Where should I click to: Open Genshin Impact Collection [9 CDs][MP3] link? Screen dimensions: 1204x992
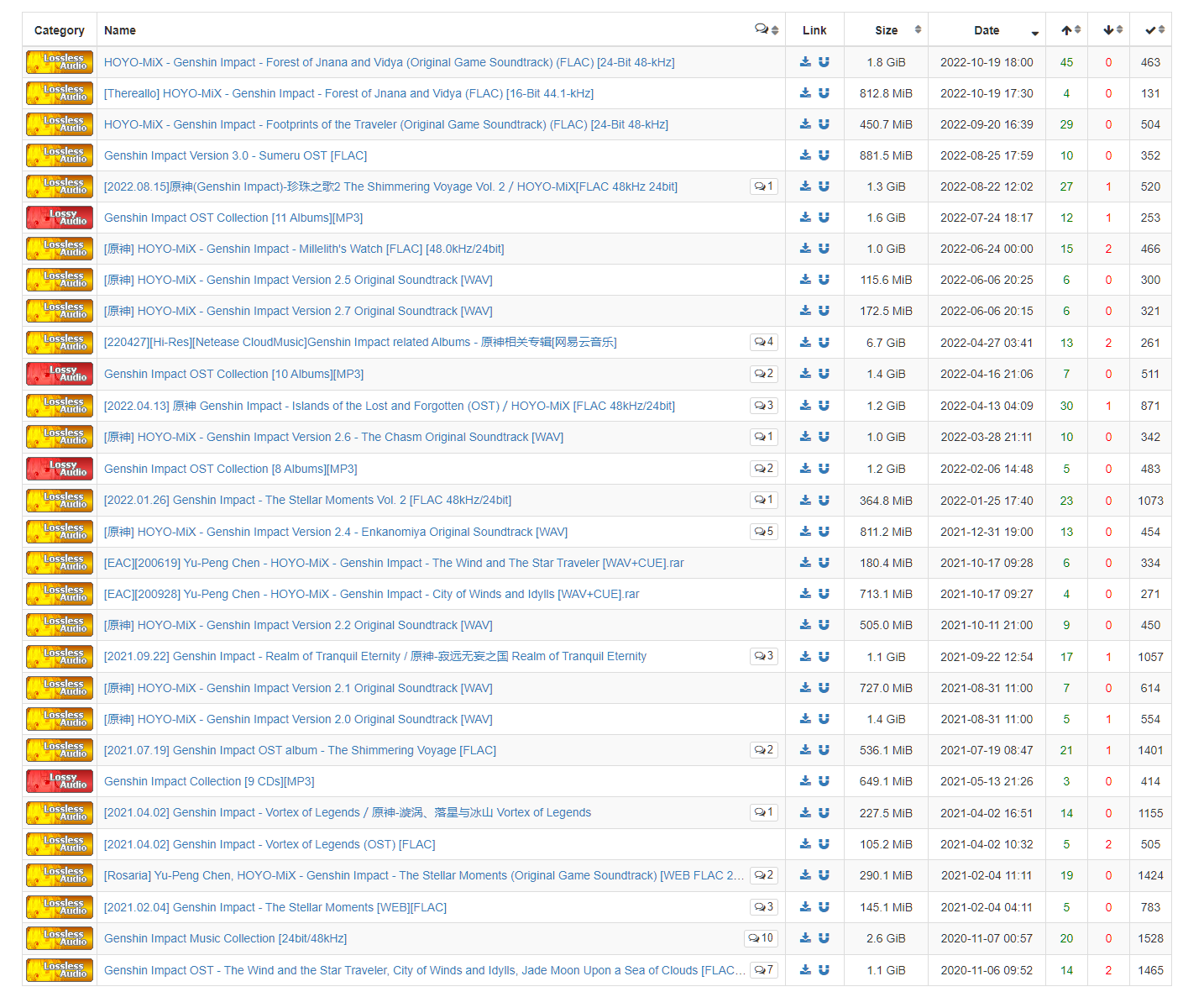pyautogui.click(x=209, y=781)
